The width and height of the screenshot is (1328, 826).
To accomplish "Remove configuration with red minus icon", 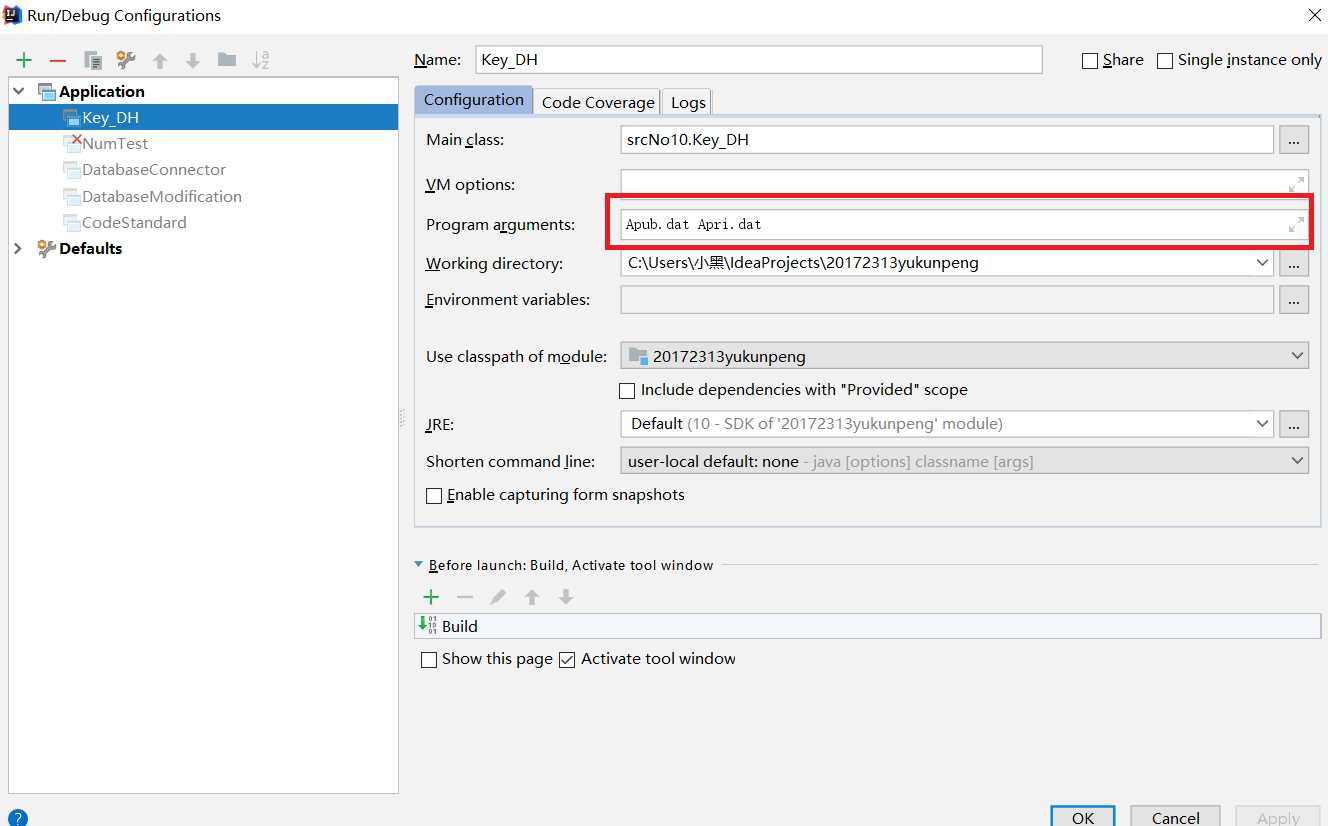I will click(x=58, y=61).
